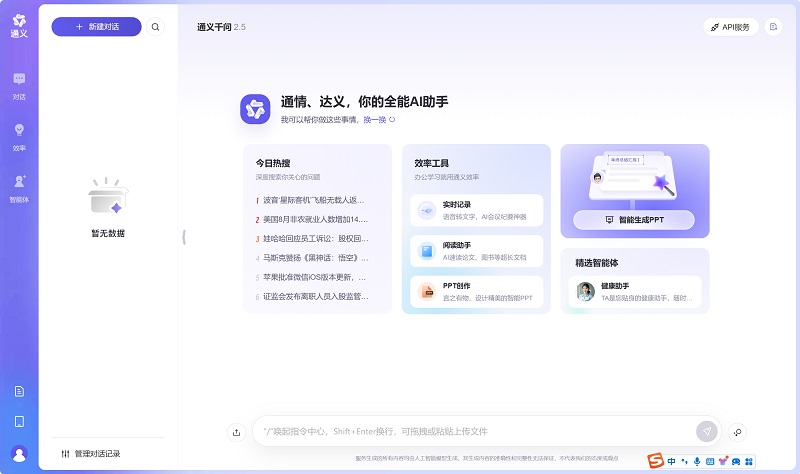Open hot search item 马斯克赞扬《黑神话：悟空》

(x=311, y=258)
